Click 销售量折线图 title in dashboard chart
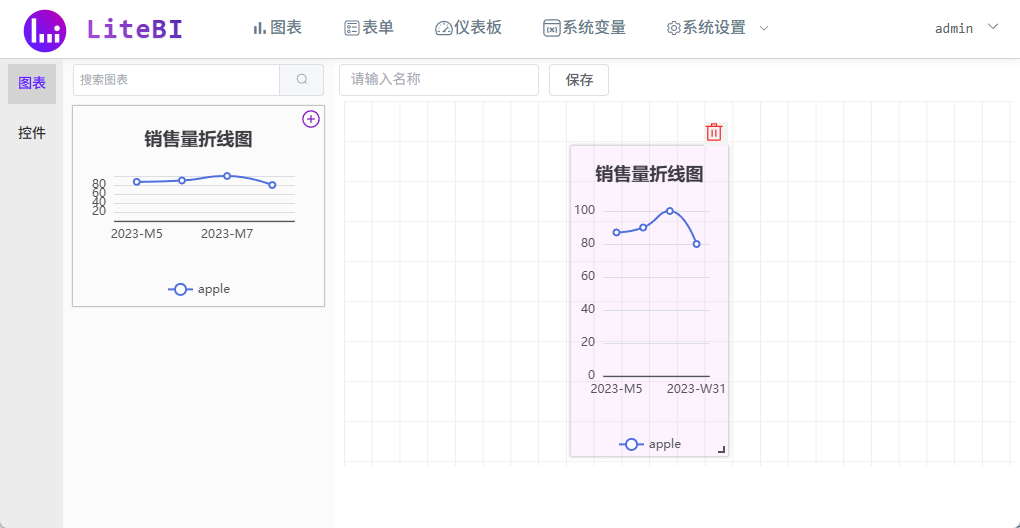Screen dimensions: 1020x528 point(649,174)
